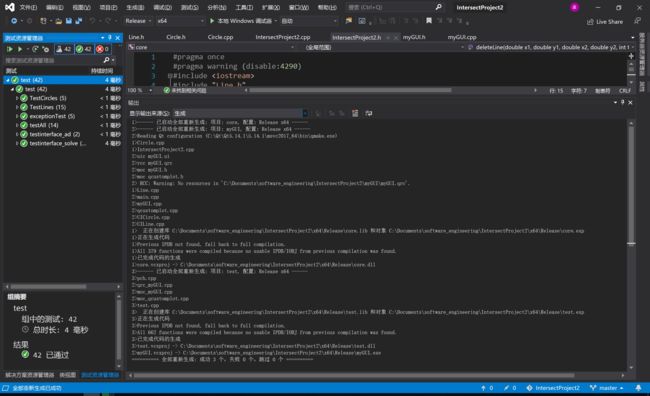The image size is (650, 396).
Task: Start Local Windows Debugger
Action: (x=241, y=21)
